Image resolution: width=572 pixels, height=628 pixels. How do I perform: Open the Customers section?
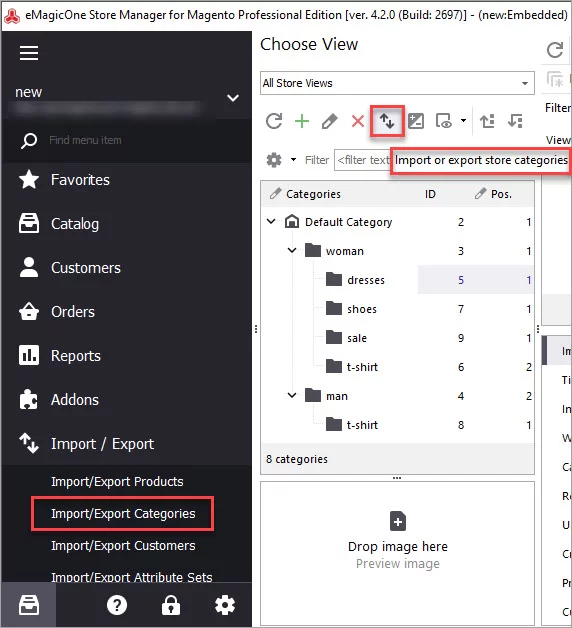point(86,268)
